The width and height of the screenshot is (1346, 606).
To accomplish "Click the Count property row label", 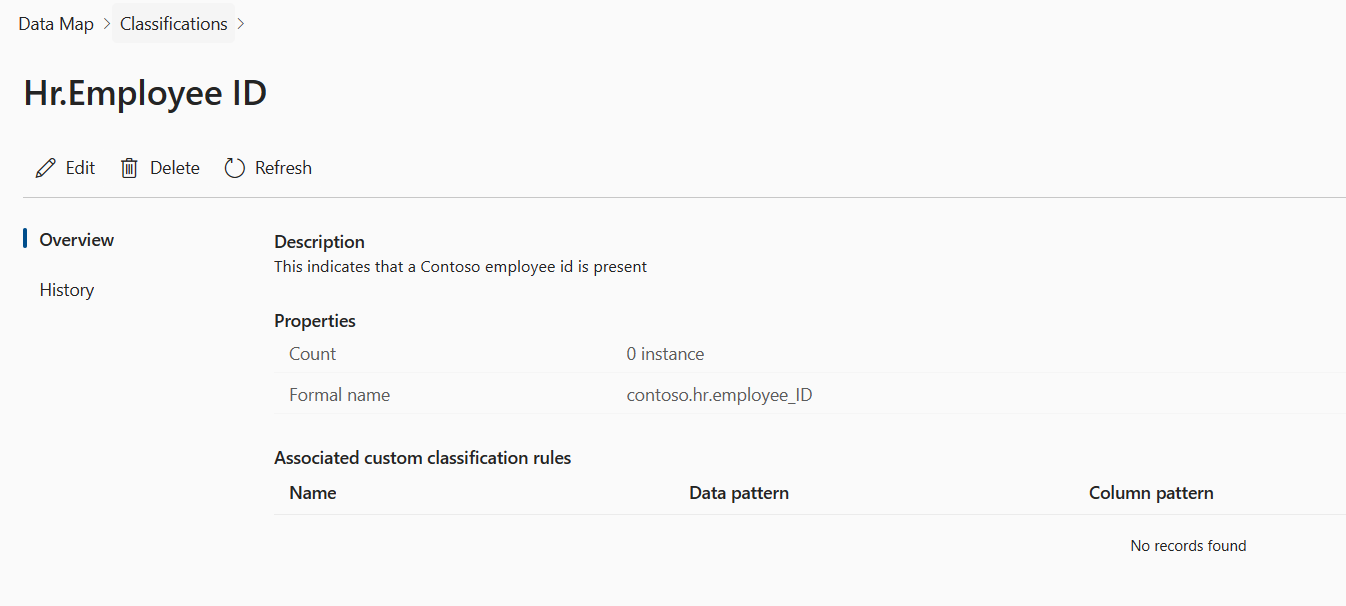I will (x=313, y=354).
